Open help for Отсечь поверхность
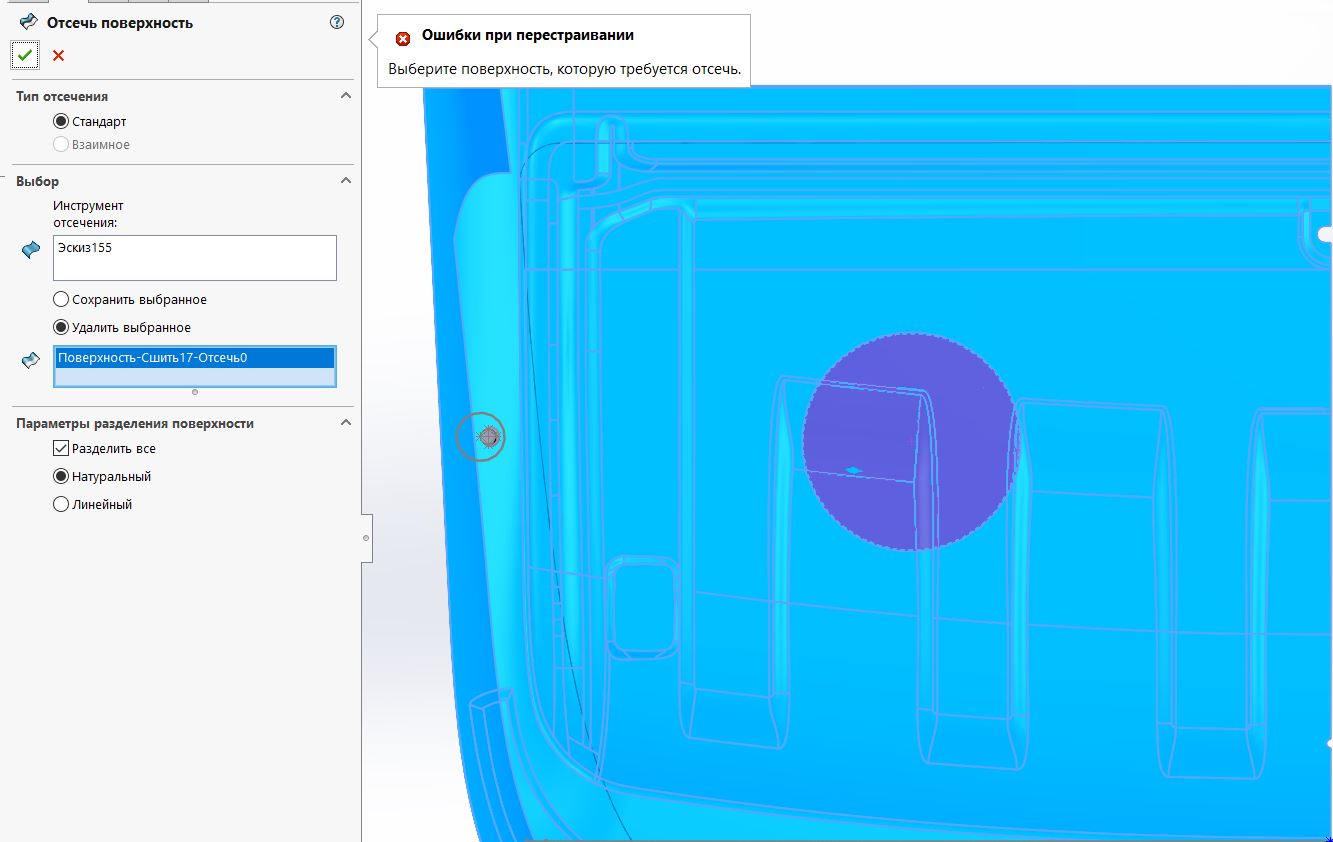This screenshot has height=842, width=1333. click(x=337, y=22)
